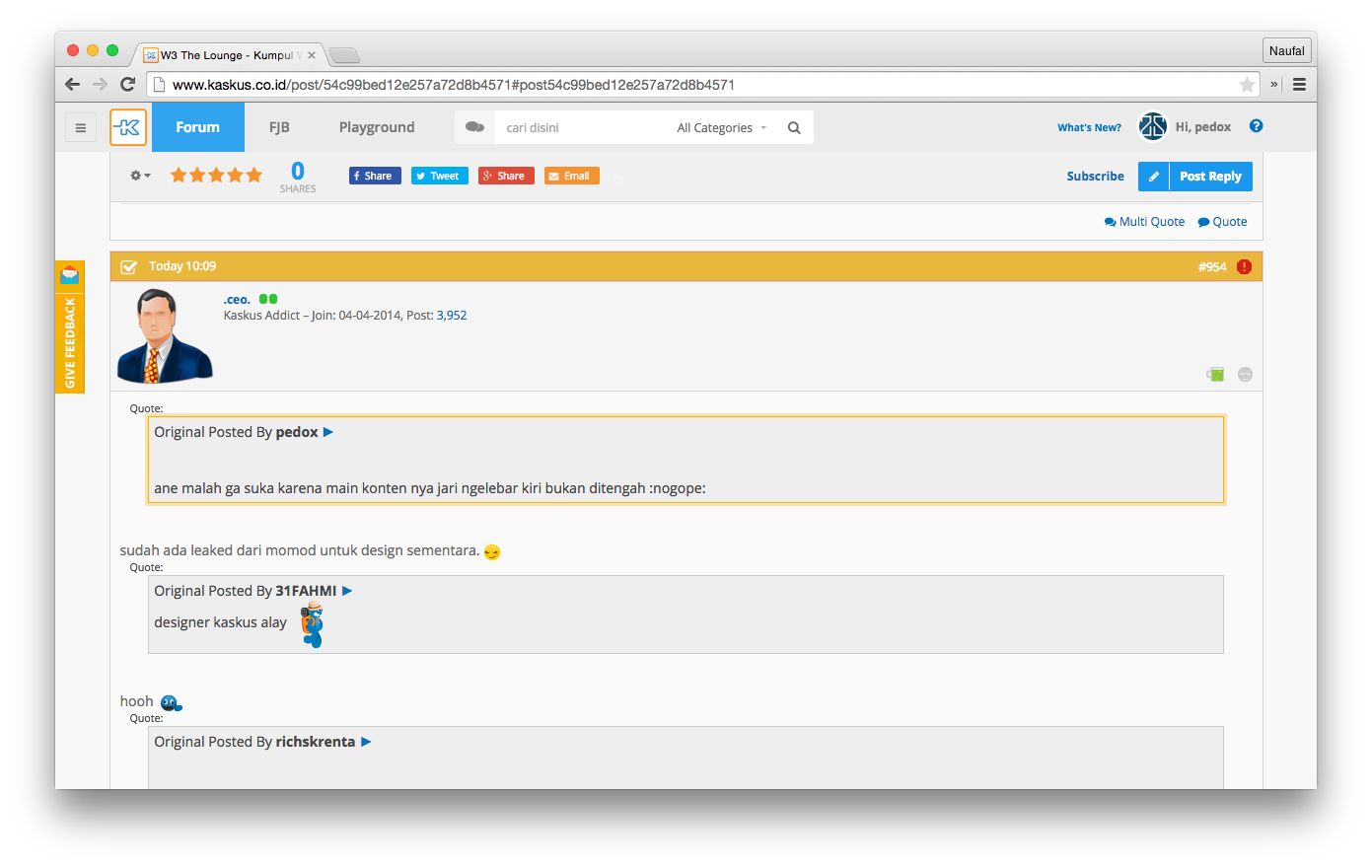Open new browser tab
This screenshot has width=1372, height=868.
(x=344, y=55)
